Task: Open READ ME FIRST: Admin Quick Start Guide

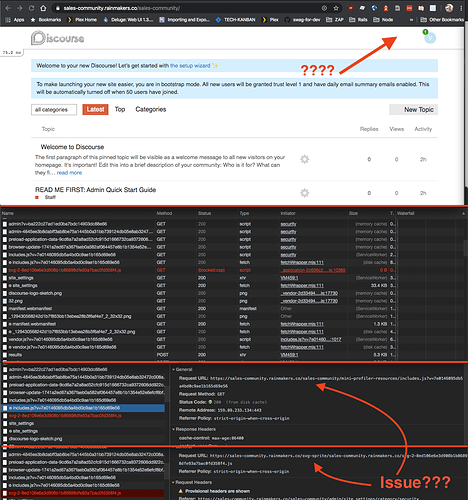Action: click(96, 190)
